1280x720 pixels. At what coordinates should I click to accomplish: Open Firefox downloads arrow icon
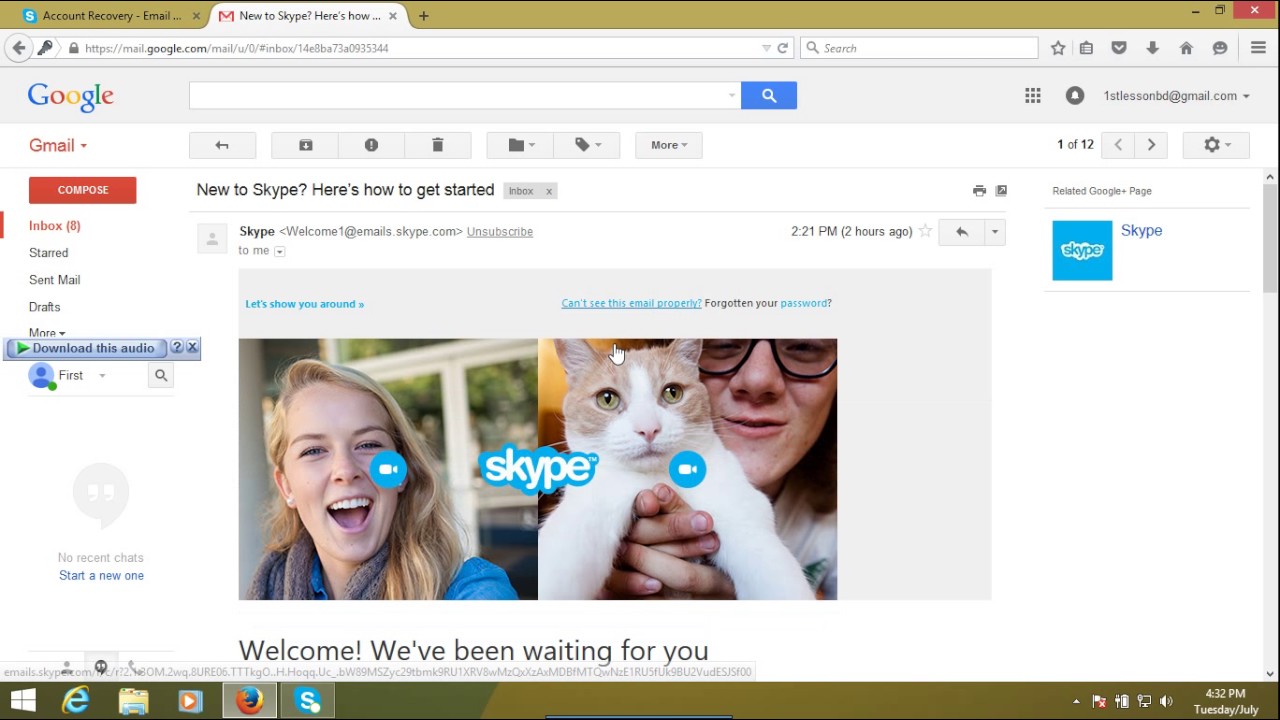click(x=1152, y=48)
